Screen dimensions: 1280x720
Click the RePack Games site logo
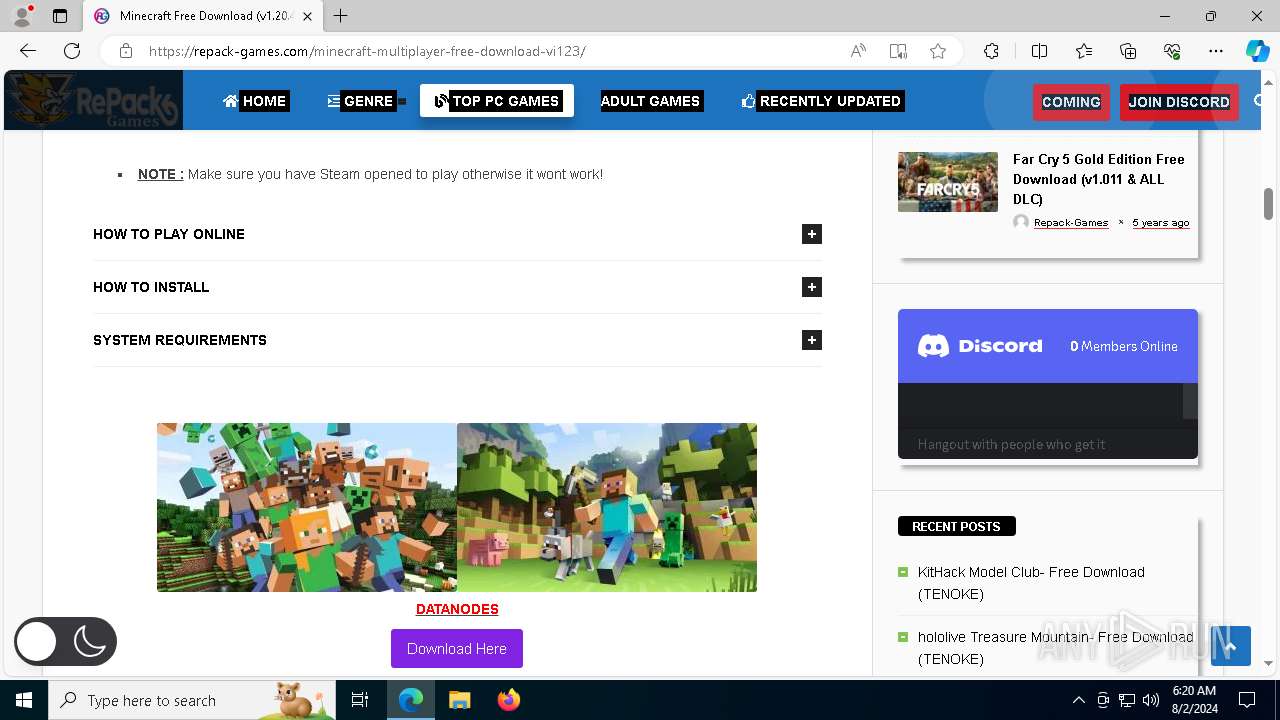click(94, 100)
